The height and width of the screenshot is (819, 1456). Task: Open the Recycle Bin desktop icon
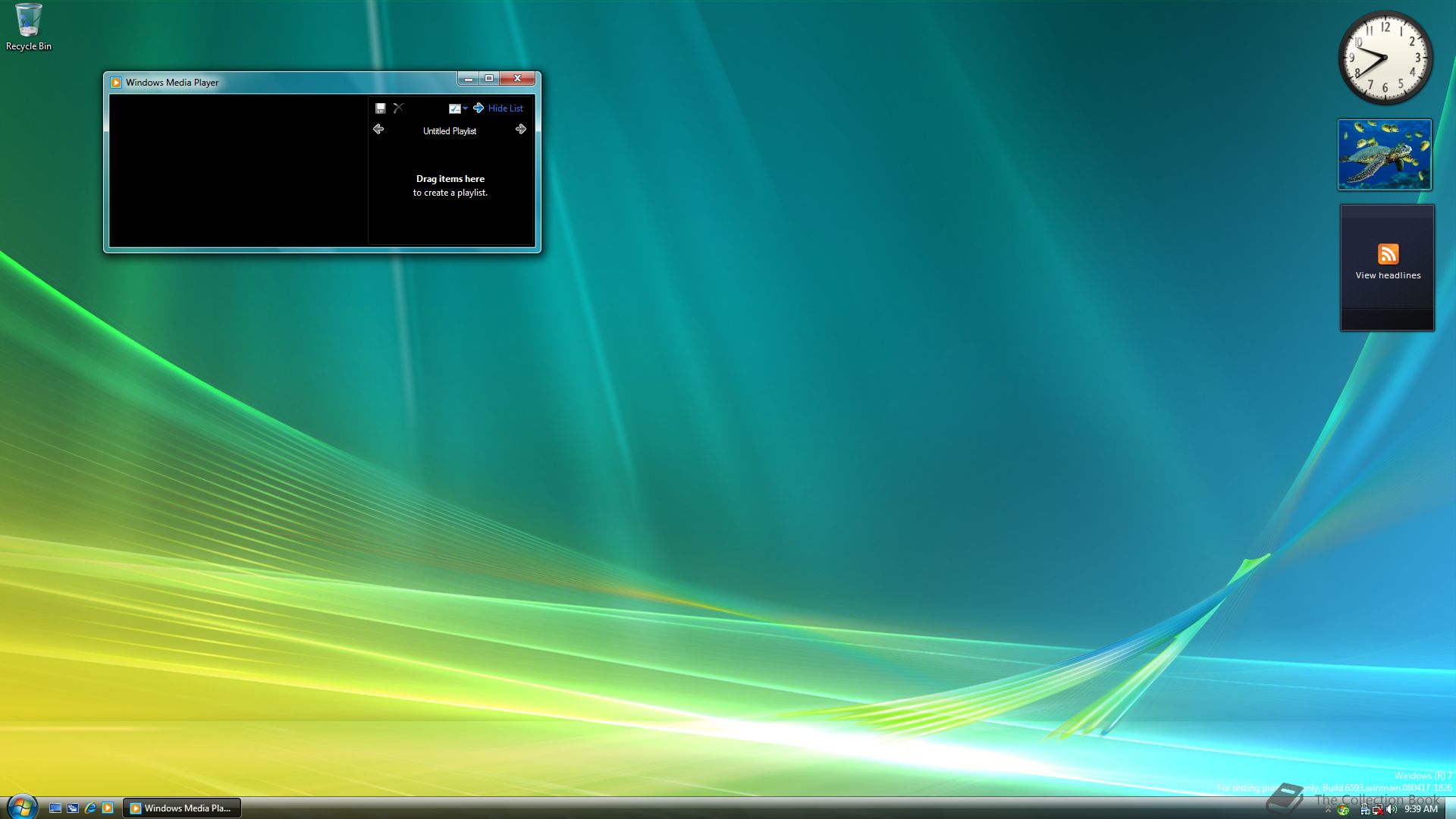pos(29,27)
